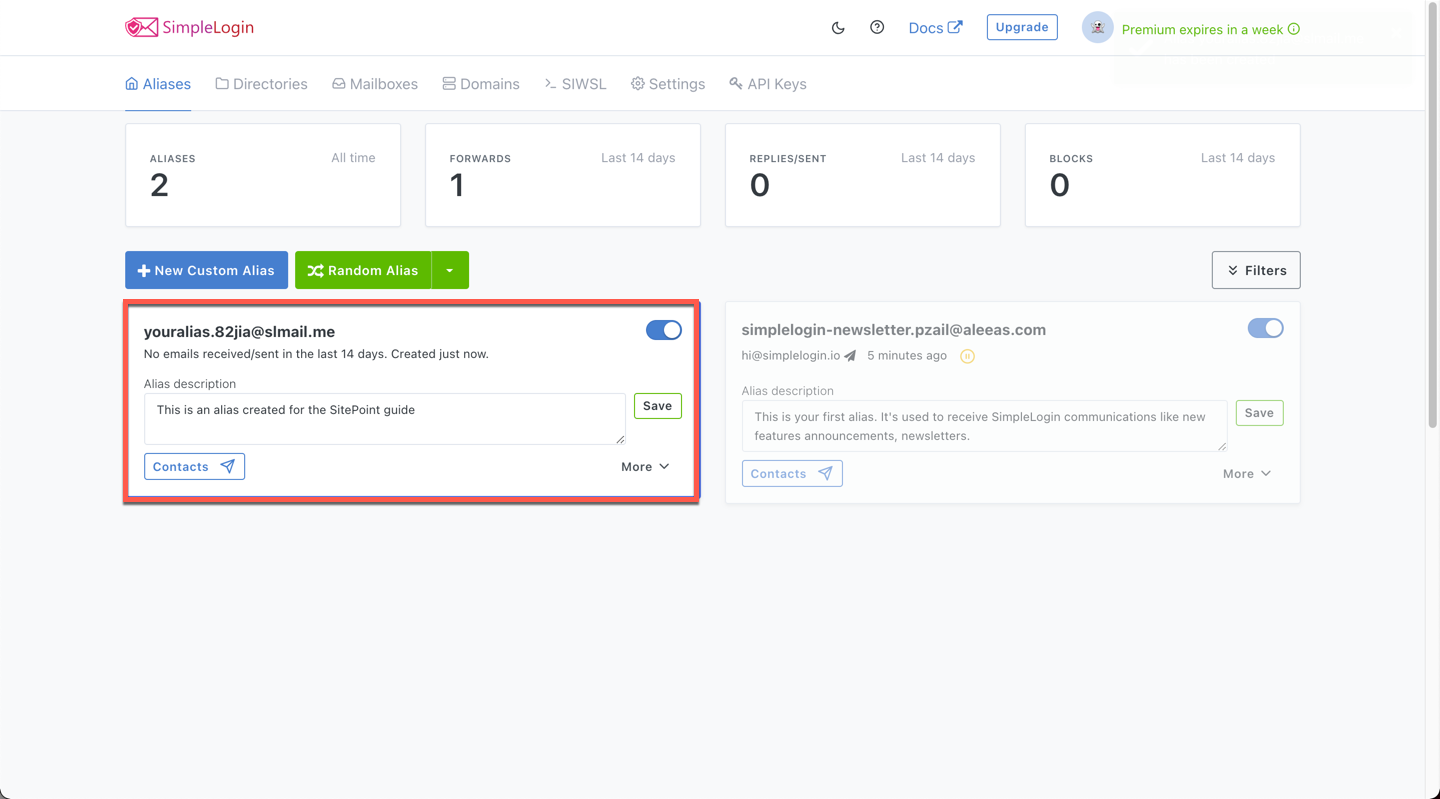Toggle dark mode moon icon

tap(838, 28)
